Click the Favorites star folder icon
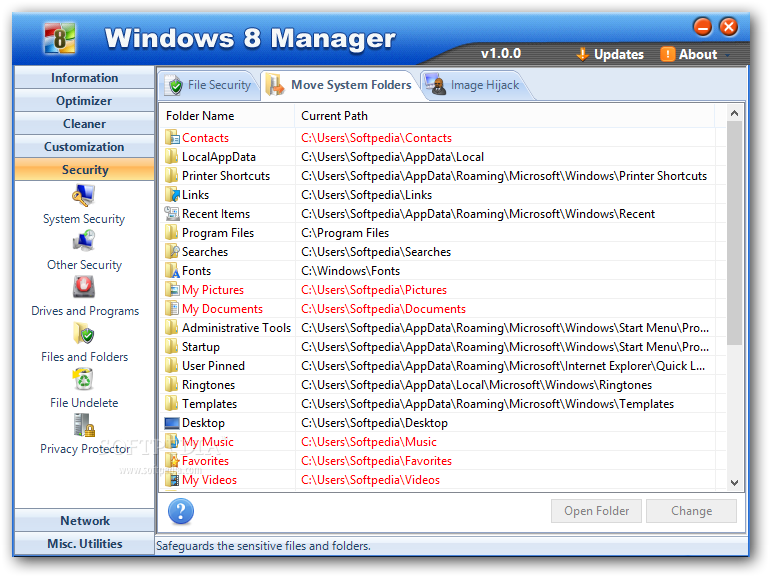This screenshot has width=770, height=577. (172, 461)
